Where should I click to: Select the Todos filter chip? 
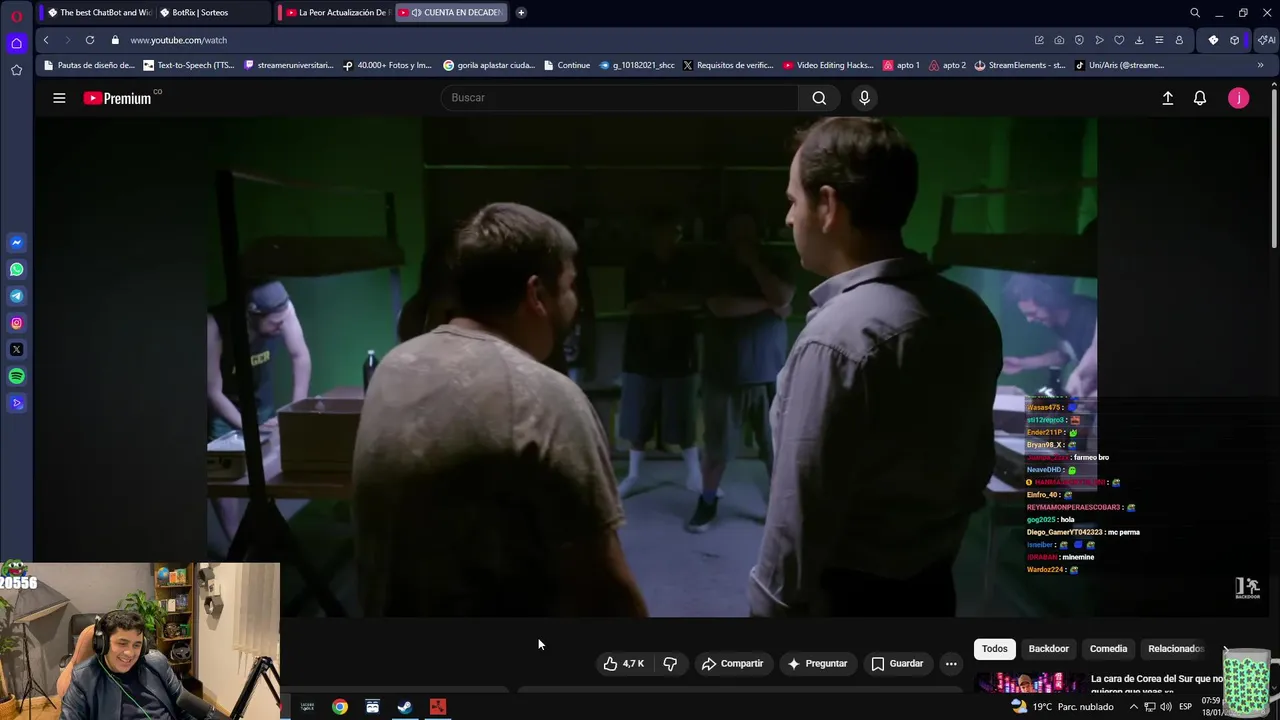[x=994, y=649]
